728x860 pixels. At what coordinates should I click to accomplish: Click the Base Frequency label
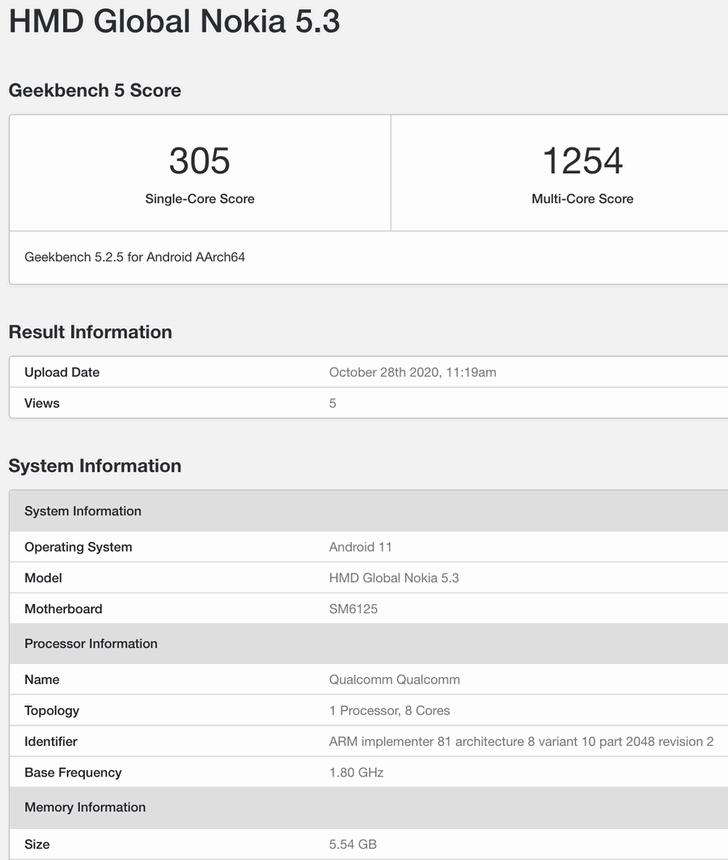click(73, 772)
